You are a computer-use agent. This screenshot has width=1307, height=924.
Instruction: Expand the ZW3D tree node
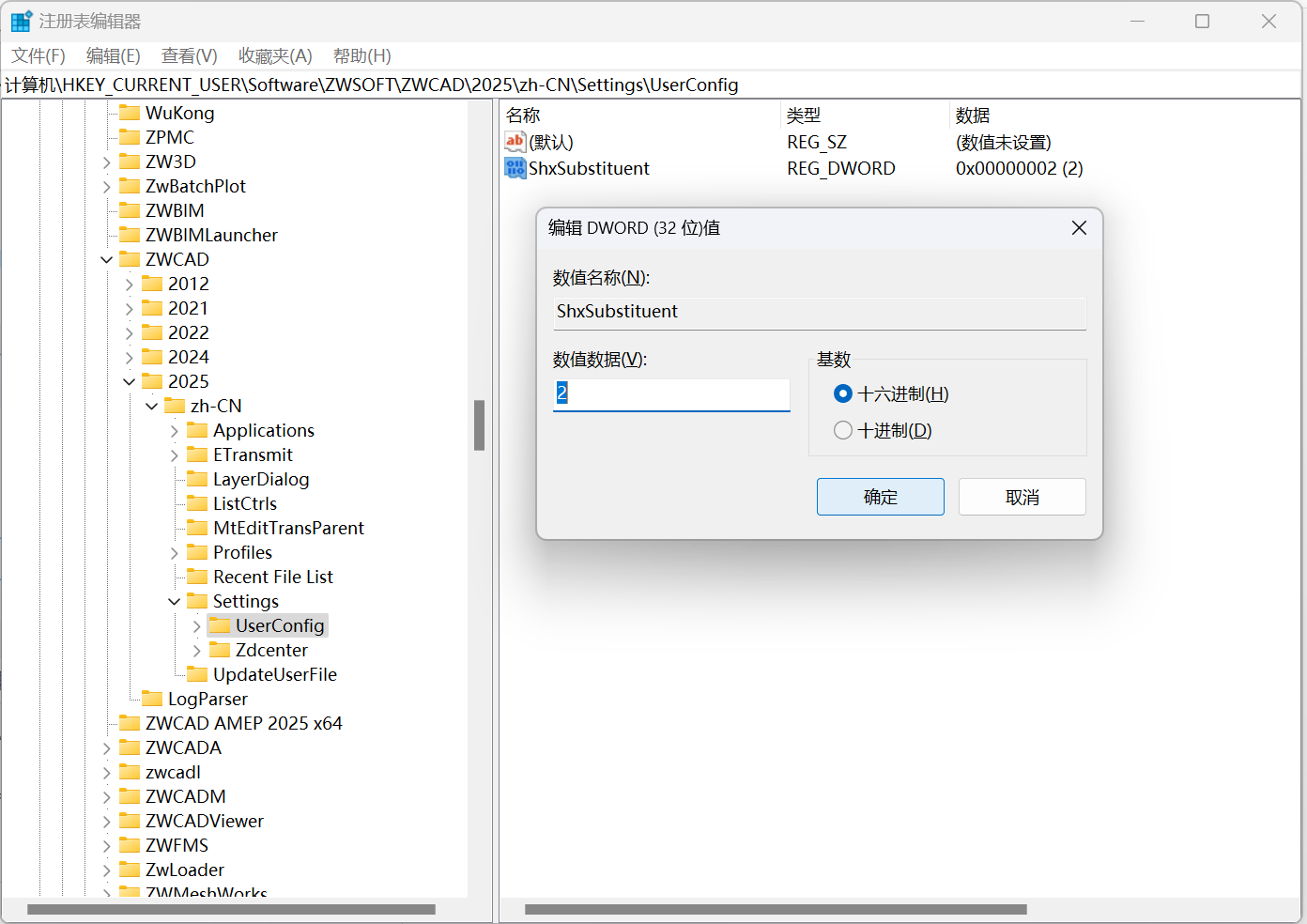click(107, 162)
